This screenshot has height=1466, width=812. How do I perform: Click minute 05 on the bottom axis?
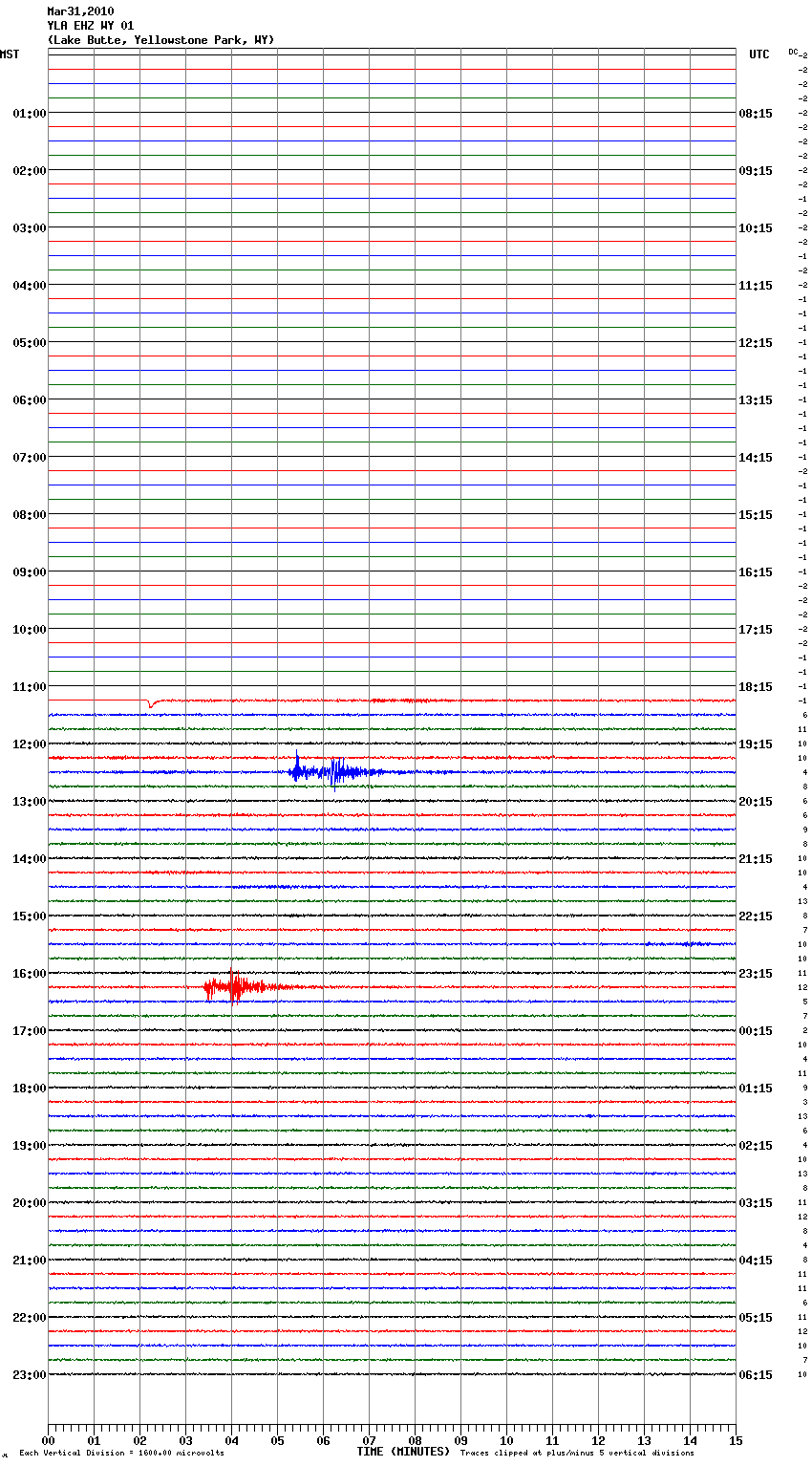(277, 1440)
